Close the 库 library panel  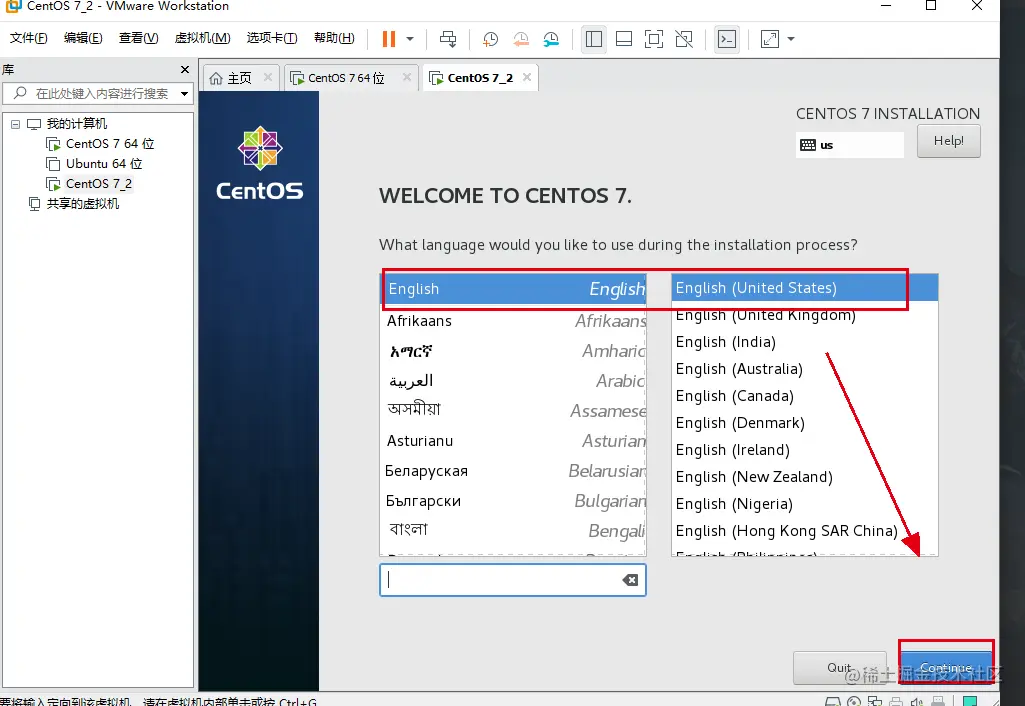click(x=185, y=69)
